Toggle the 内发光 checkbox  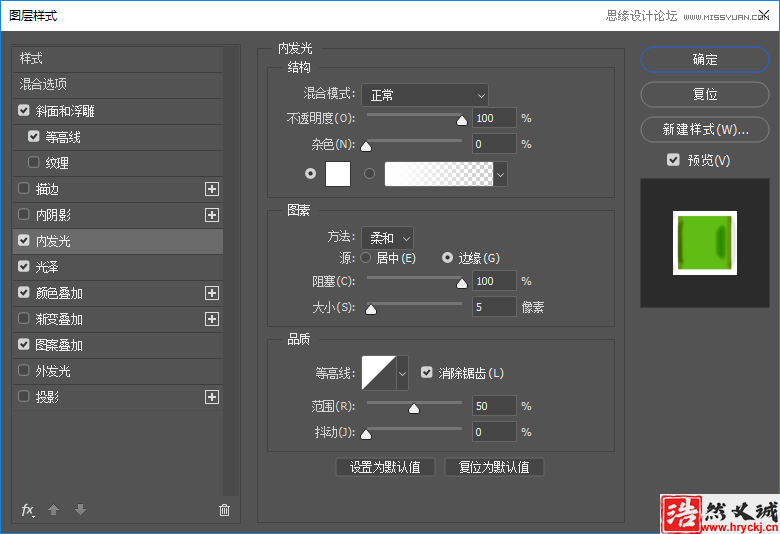(24, 240)
